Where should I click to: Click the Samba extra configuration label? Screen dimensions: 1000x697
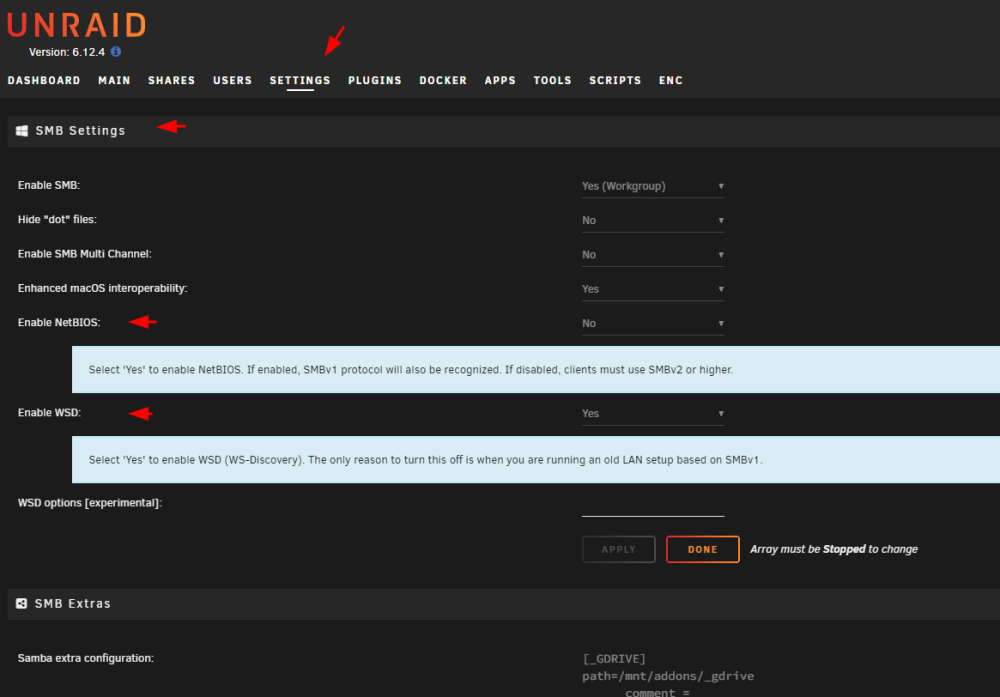(86, 659)
